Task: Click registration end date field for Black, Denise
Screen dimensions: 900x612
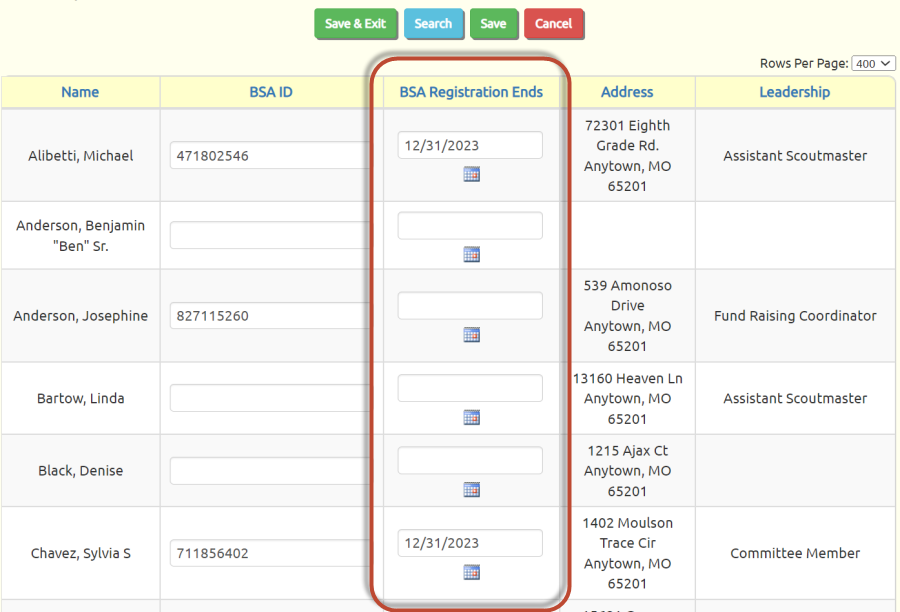Action: pos(470,460)
